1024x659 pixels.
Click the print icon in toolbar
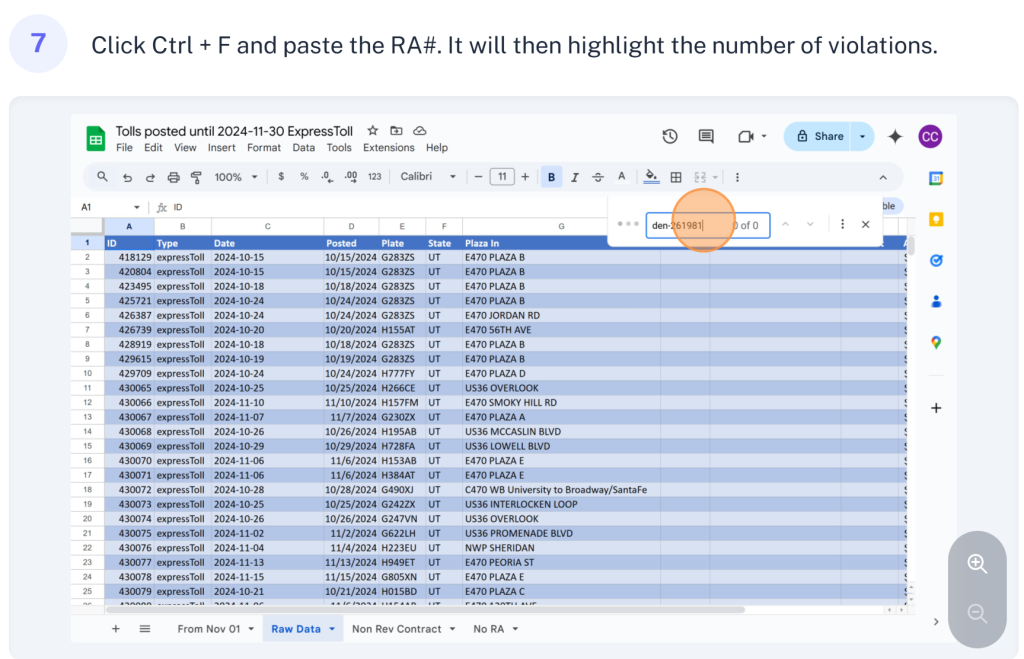tap(173, 177)
